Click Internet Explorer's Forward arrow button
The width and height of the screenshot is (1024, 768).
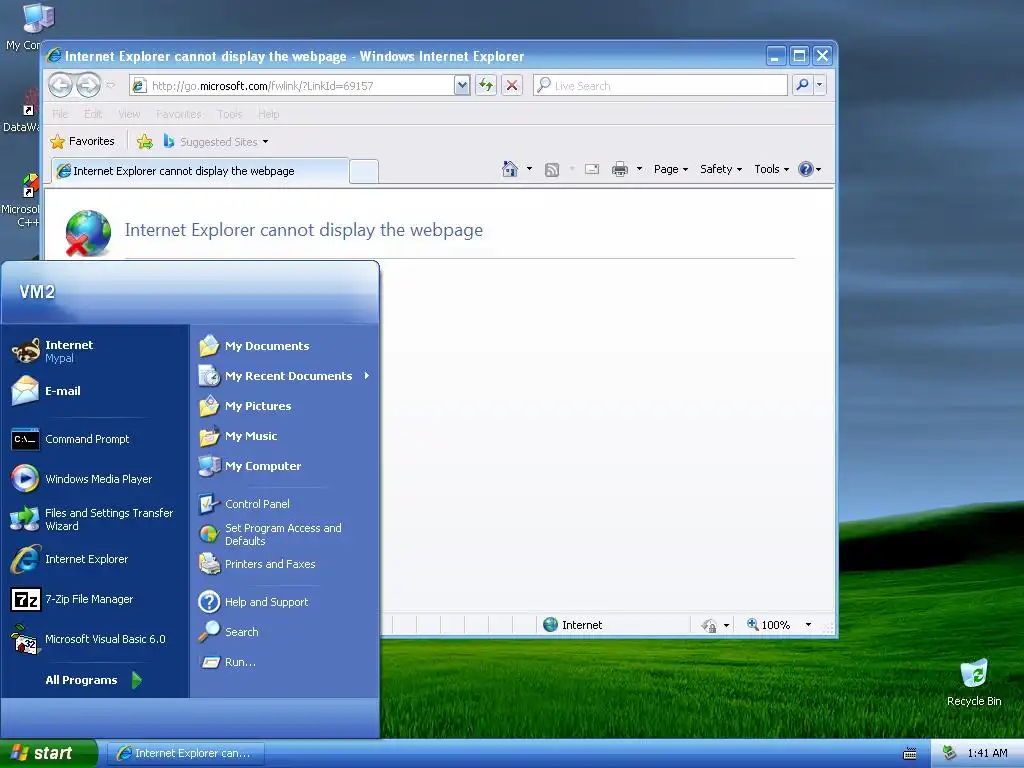(88, 85)
